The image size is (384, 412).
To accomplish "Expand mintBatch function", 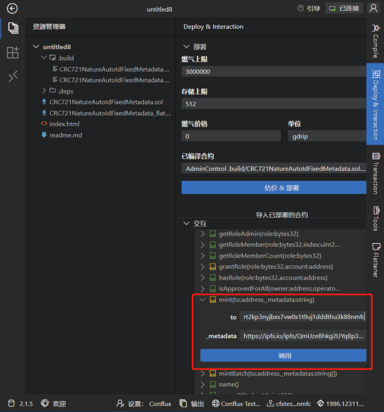I will tap(203, 373).
